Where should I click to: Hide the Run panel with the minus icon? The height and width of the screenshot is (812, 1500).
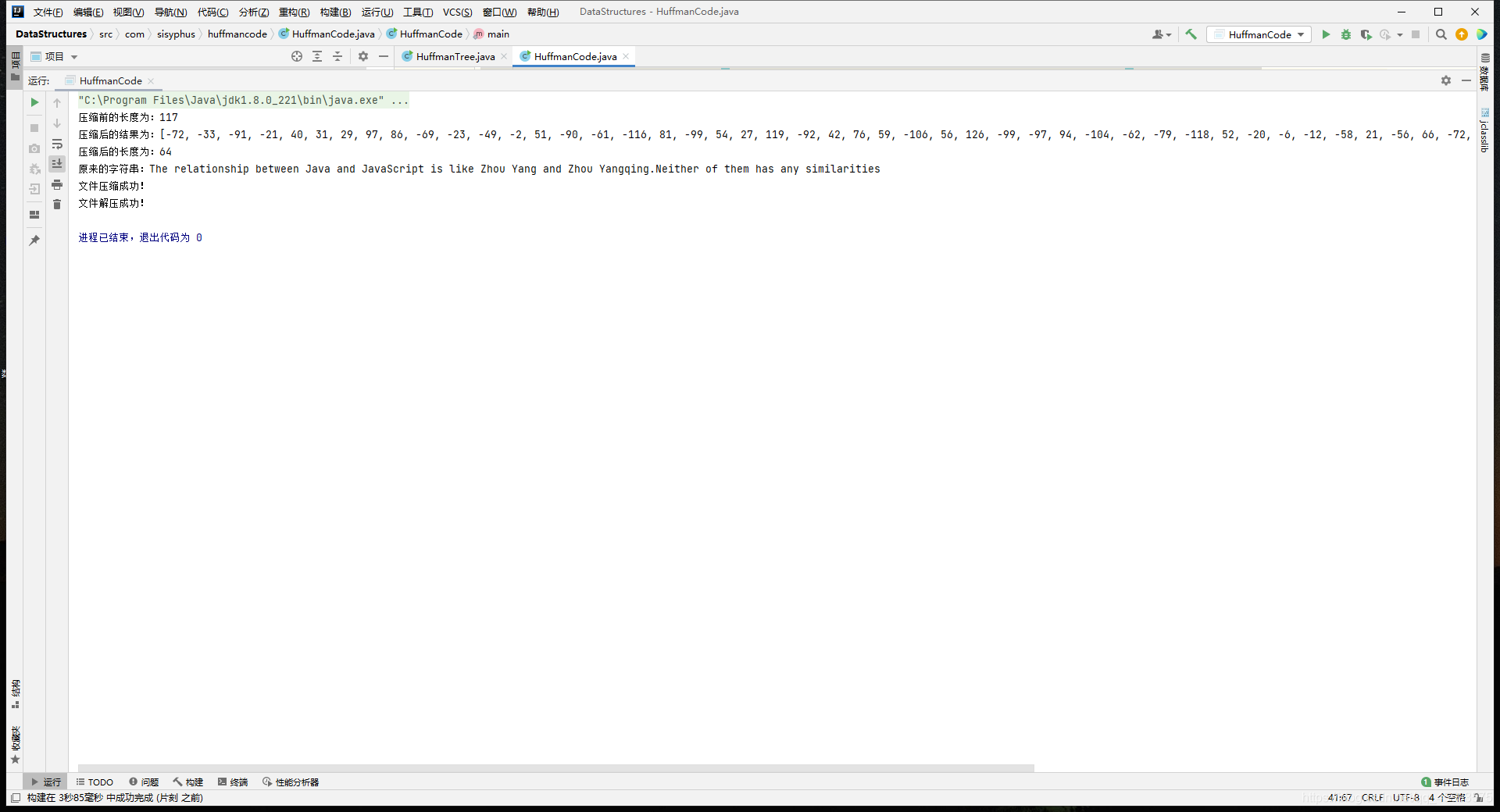point(1466,80)
